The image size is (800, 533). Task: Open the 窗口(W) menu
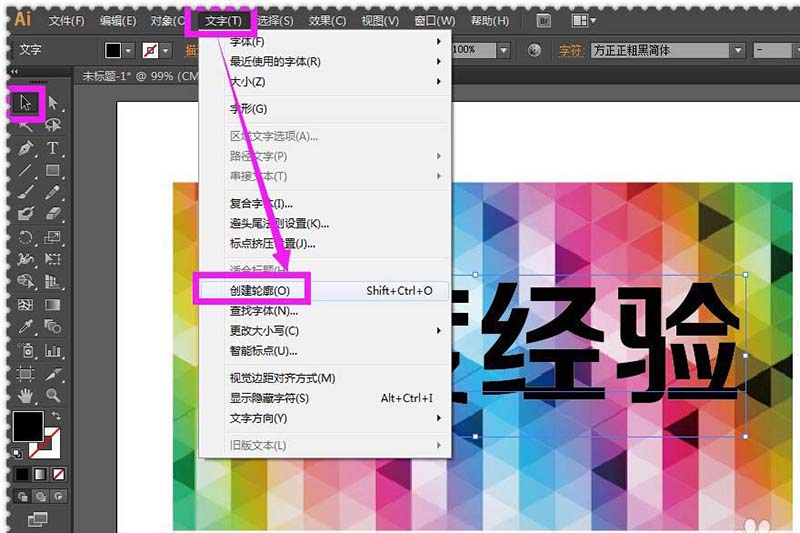(434, 21)
